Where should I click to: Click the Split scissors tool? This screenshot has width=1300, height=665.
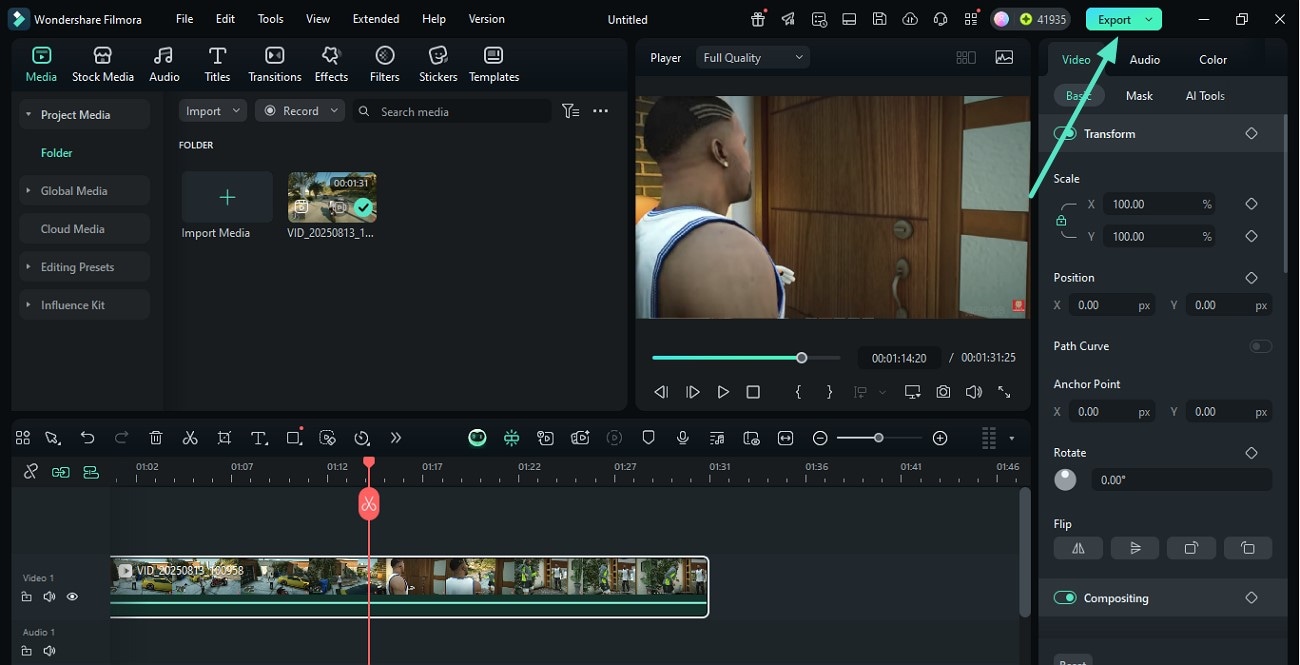click(190, 438)
